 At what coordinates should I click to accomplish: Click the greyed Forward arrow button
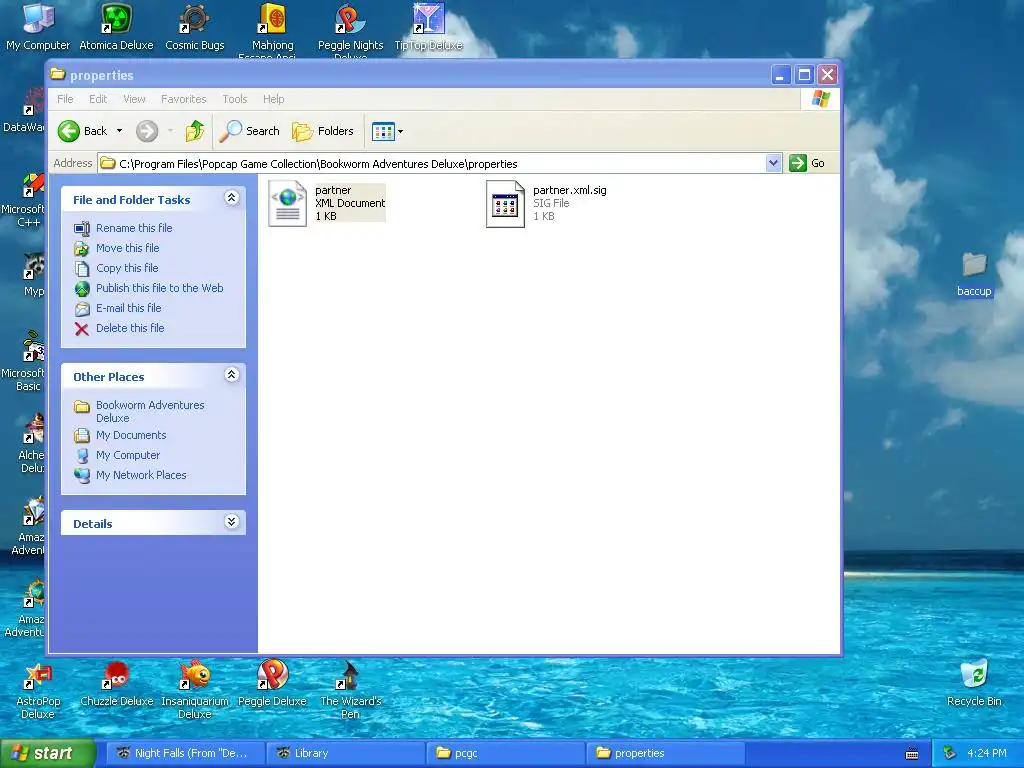(147, 131)
